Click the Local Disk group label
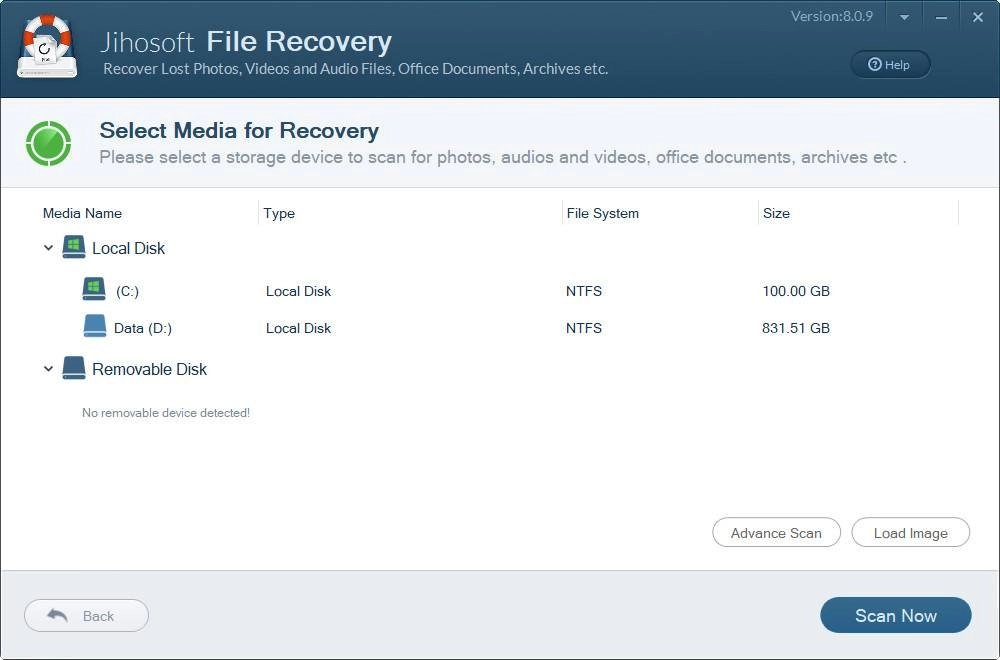Screen dimensions: 1000x660 (x=128, y=248)
